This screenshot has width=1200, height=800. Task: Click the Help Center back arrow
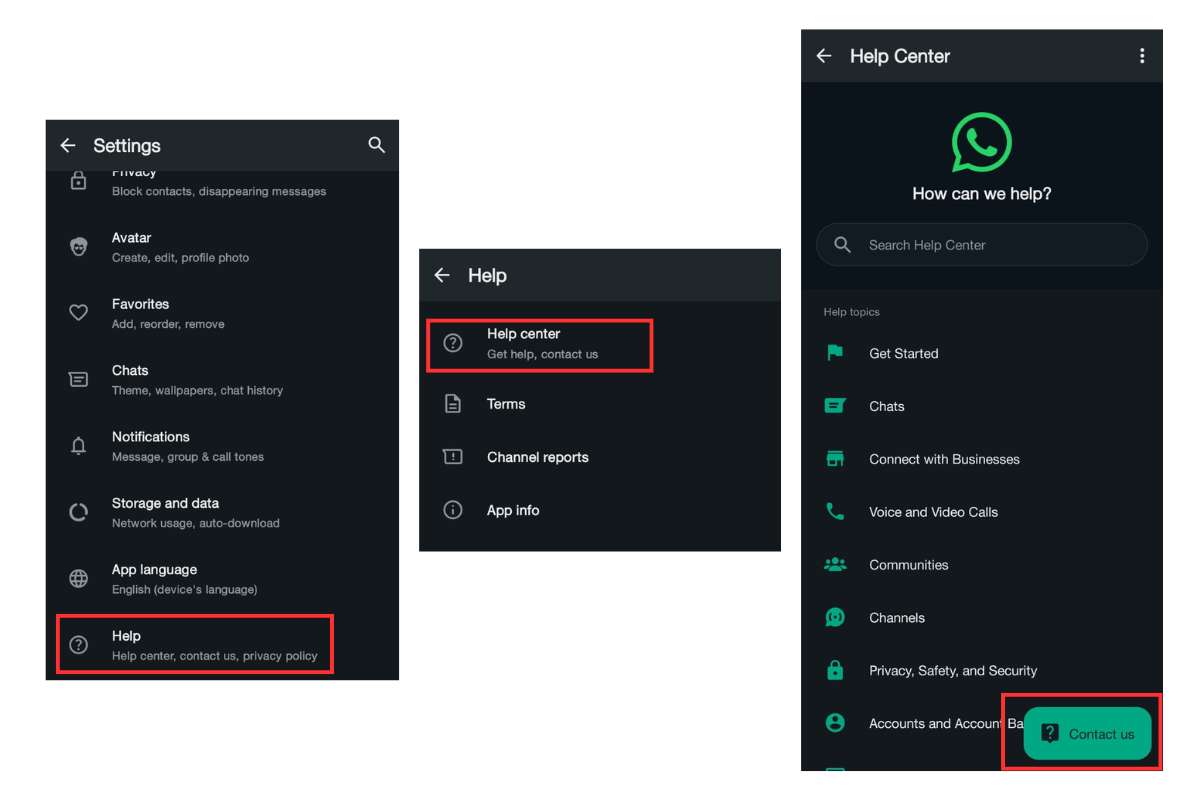(824, 56)
